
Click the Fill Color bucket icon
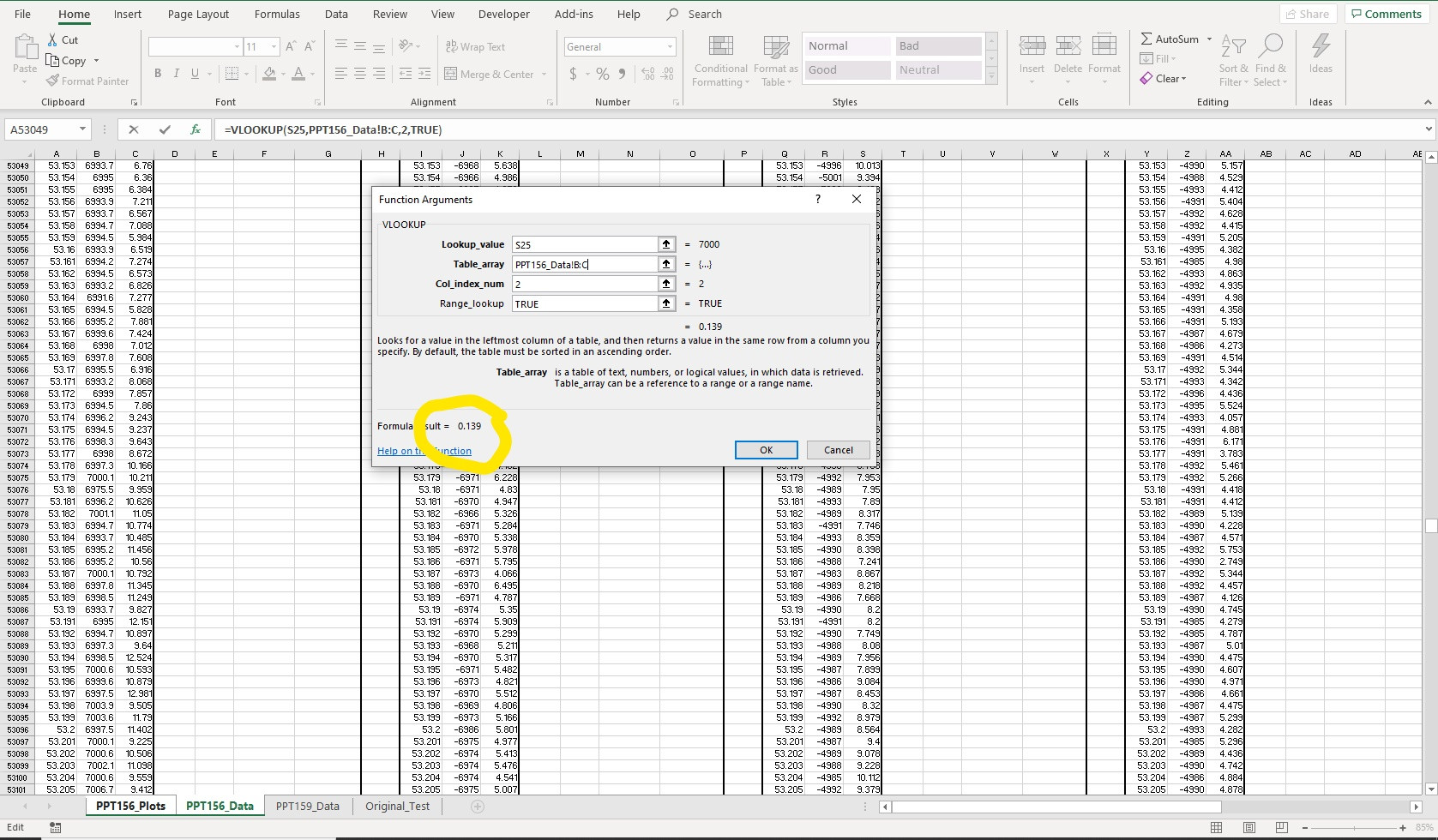tap(269, 74)
